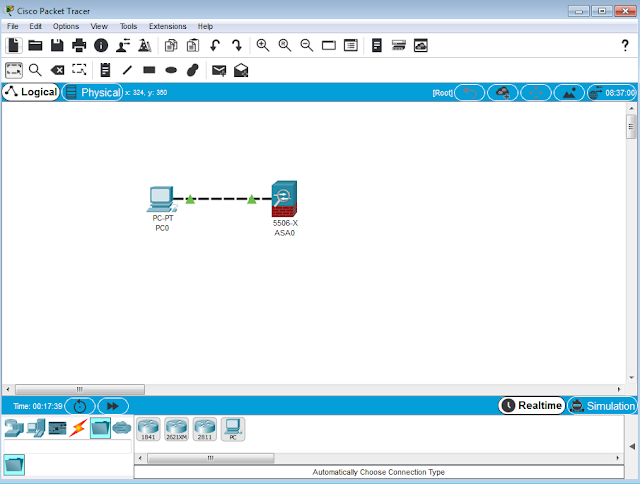Create a new file from toolbar
The height and width of the screenshot is (484, 640).
point(13,45)
